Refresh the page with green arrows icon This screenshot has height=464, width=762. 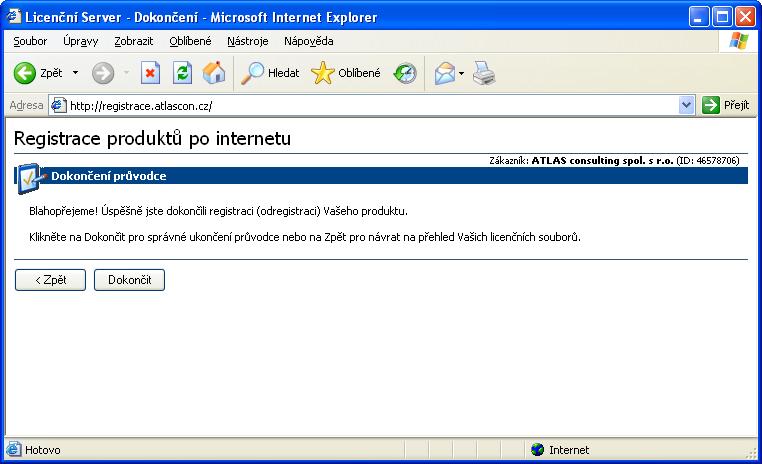tap(182, 73)
